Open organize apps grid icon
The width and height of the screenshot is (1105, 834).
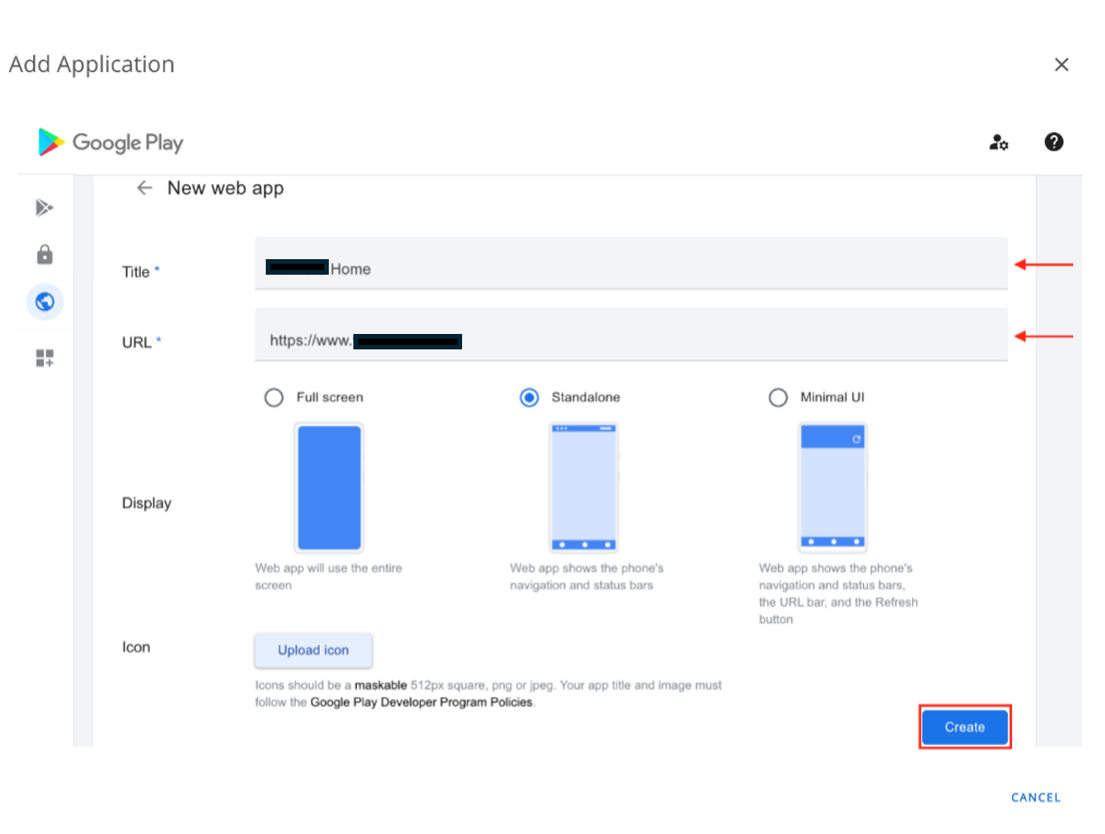(x=44, y=358)
